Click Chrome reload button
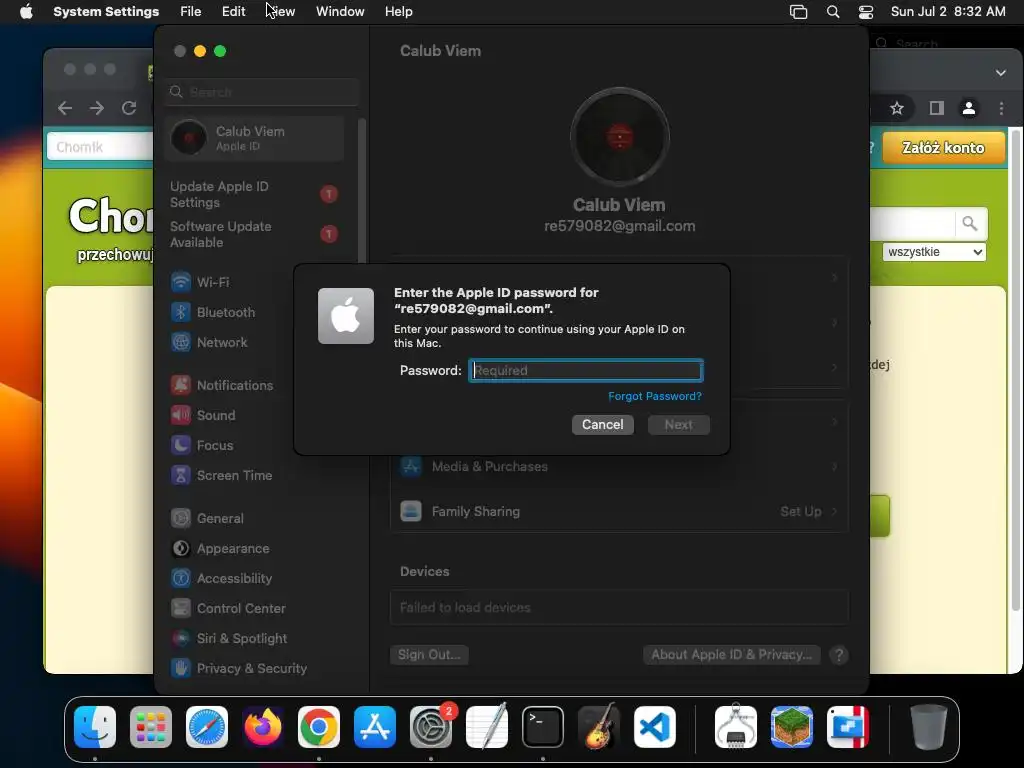This screenshot has width=1024, height=768. [129, 108]
